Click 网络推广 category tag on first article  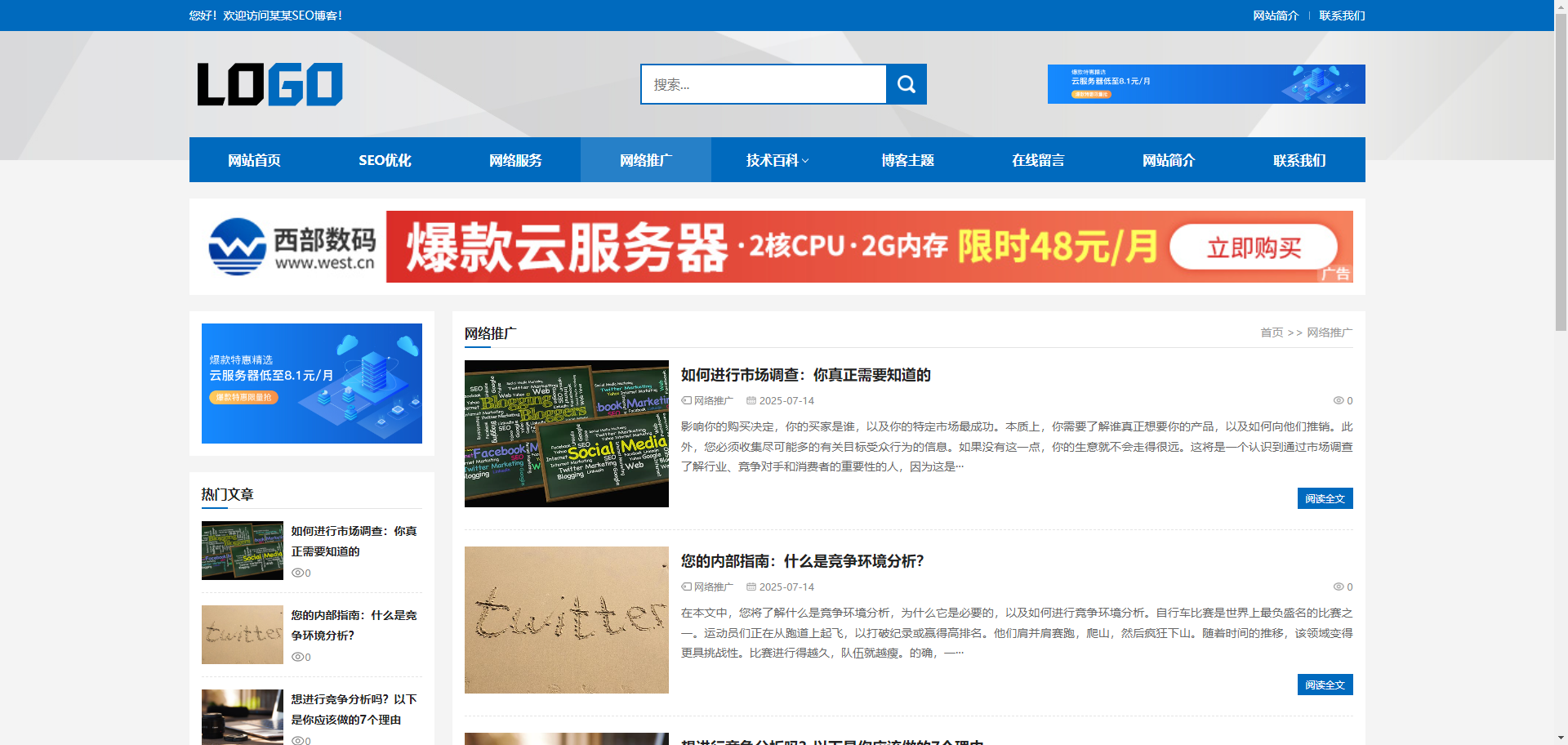tap(713, 400)
